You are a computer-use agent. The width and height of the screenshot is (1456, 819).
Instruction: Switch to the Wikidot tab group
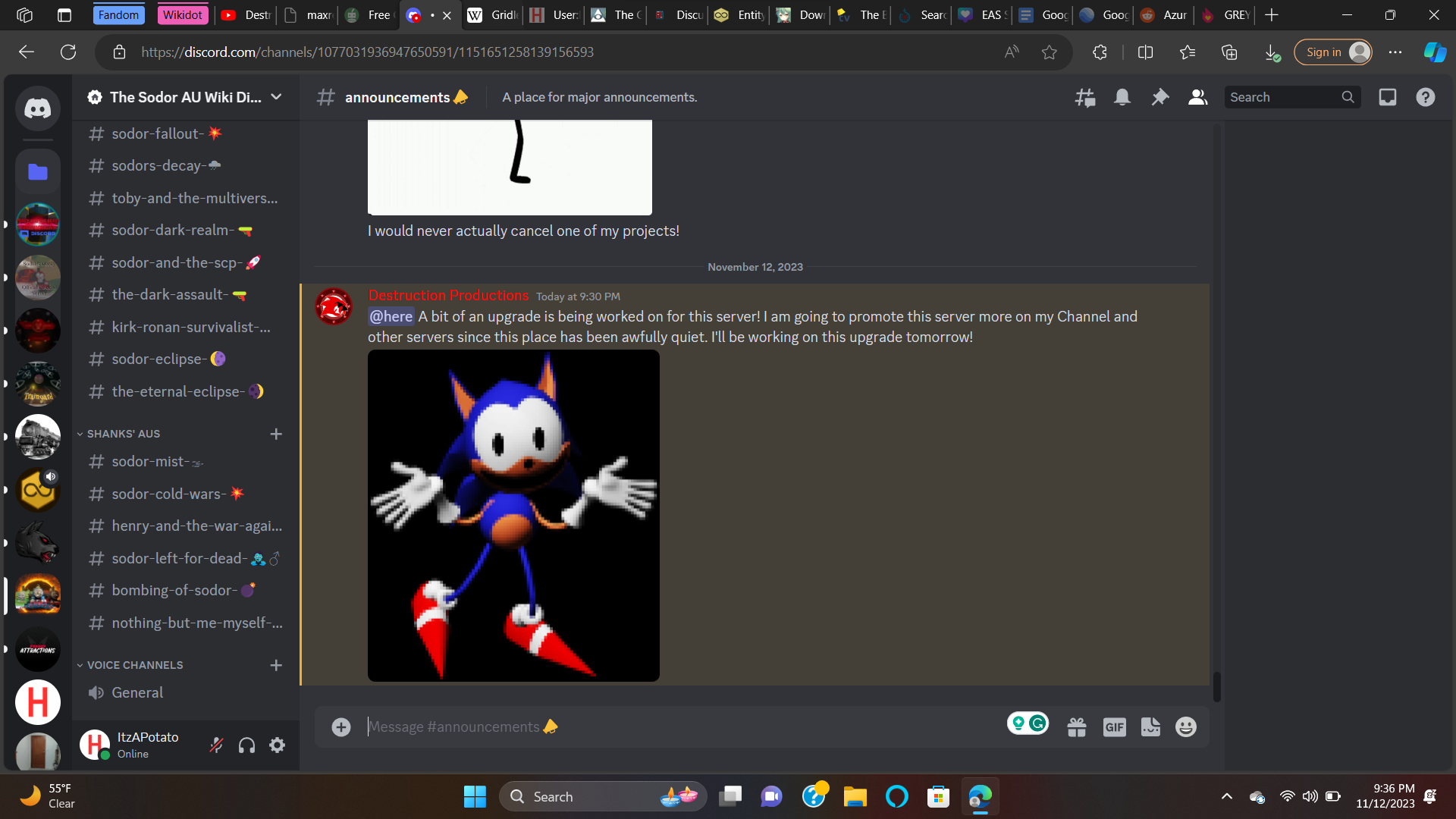tap(183, 14)
